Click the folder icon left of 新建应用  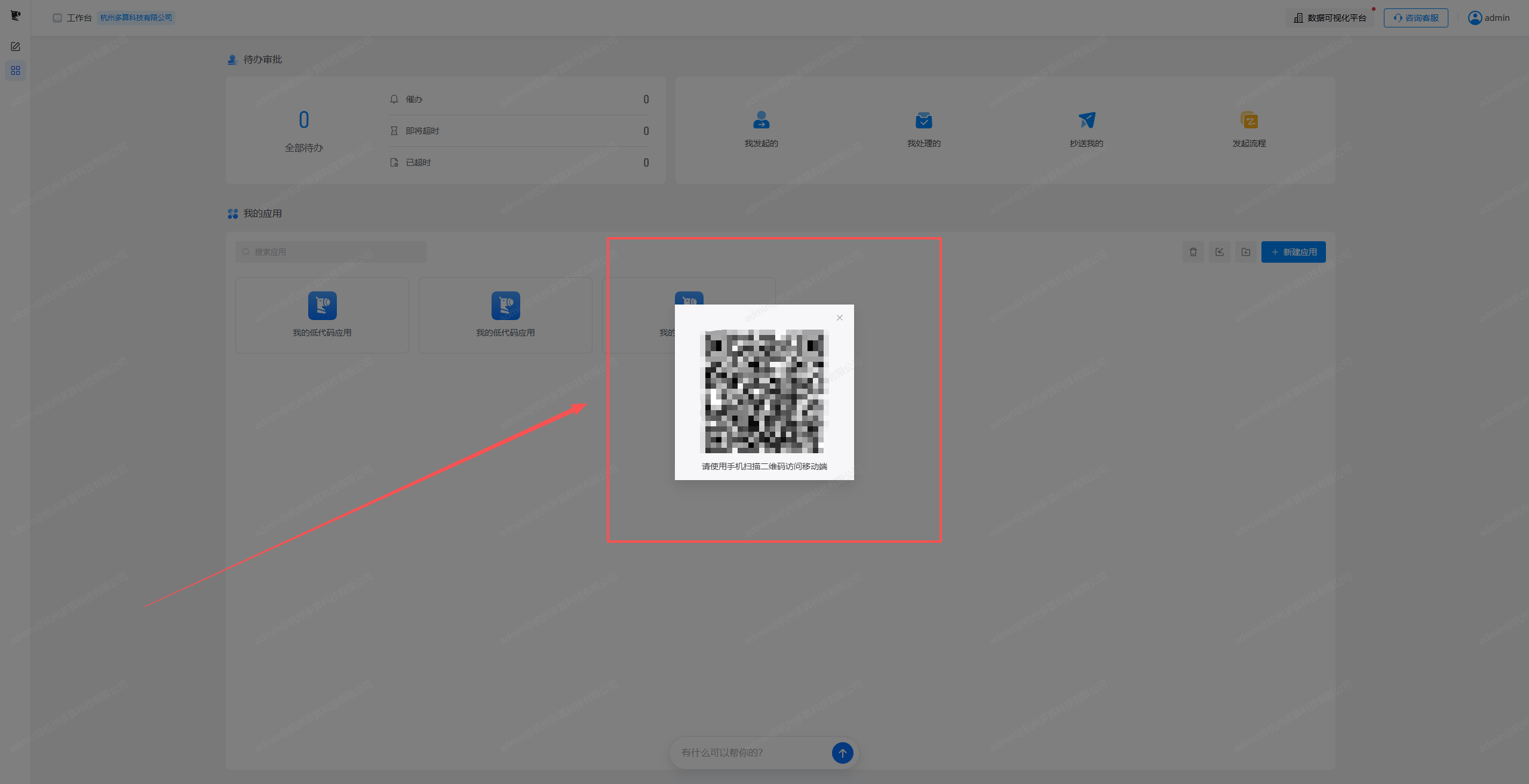[1246, 252]
